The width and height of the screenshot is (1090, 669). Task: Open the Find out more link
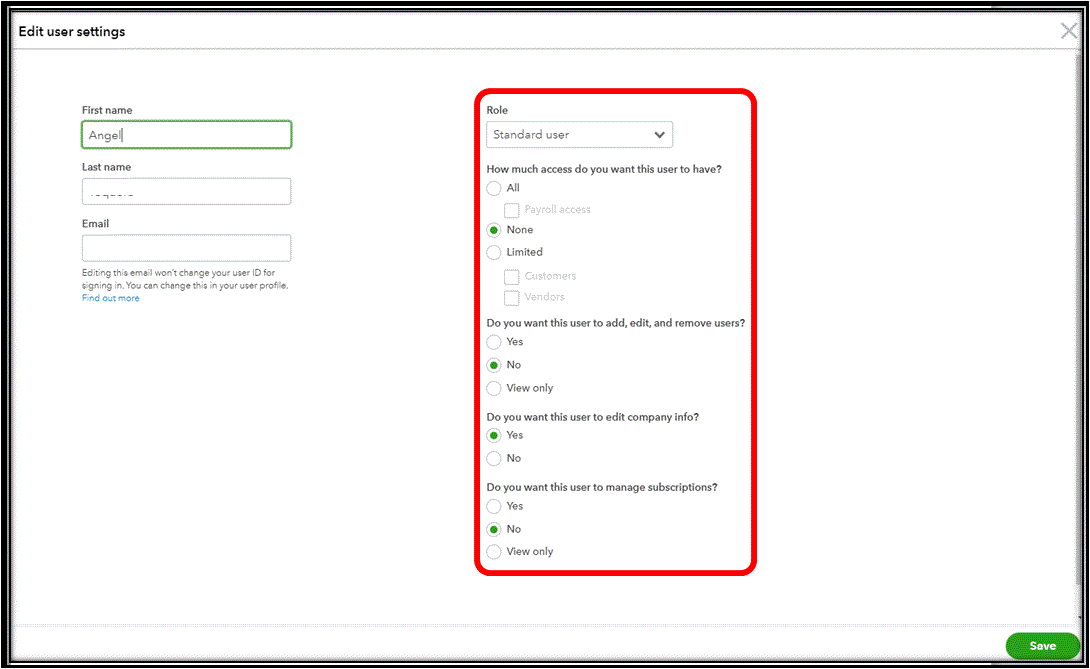[111, 298]
